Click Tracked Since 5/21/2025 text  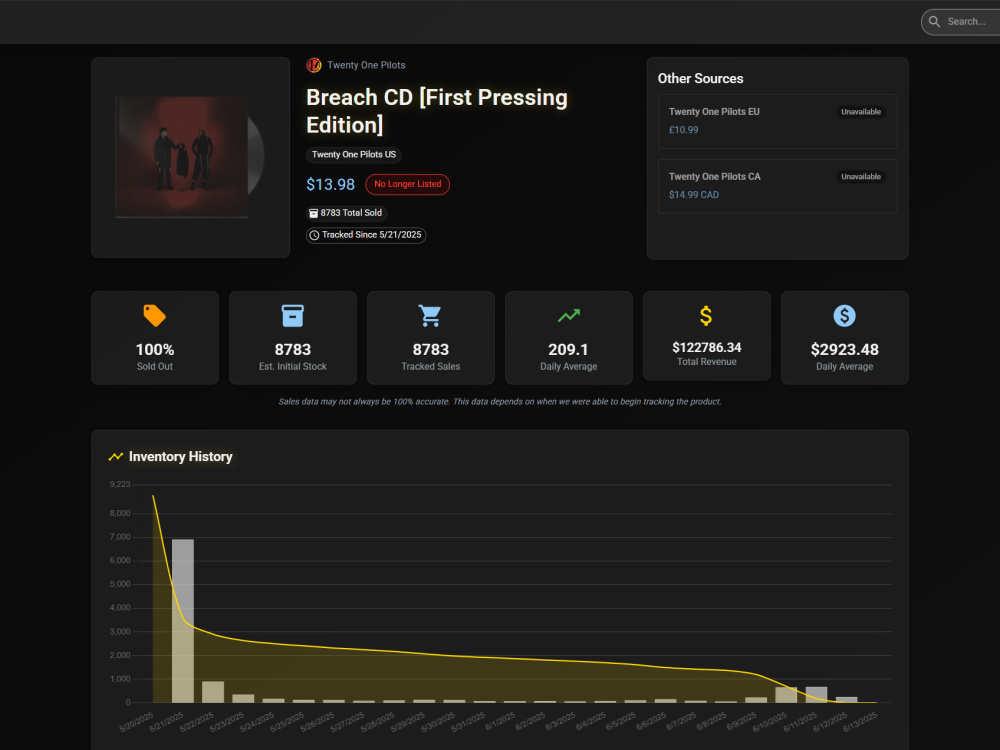tap(371, 235)
